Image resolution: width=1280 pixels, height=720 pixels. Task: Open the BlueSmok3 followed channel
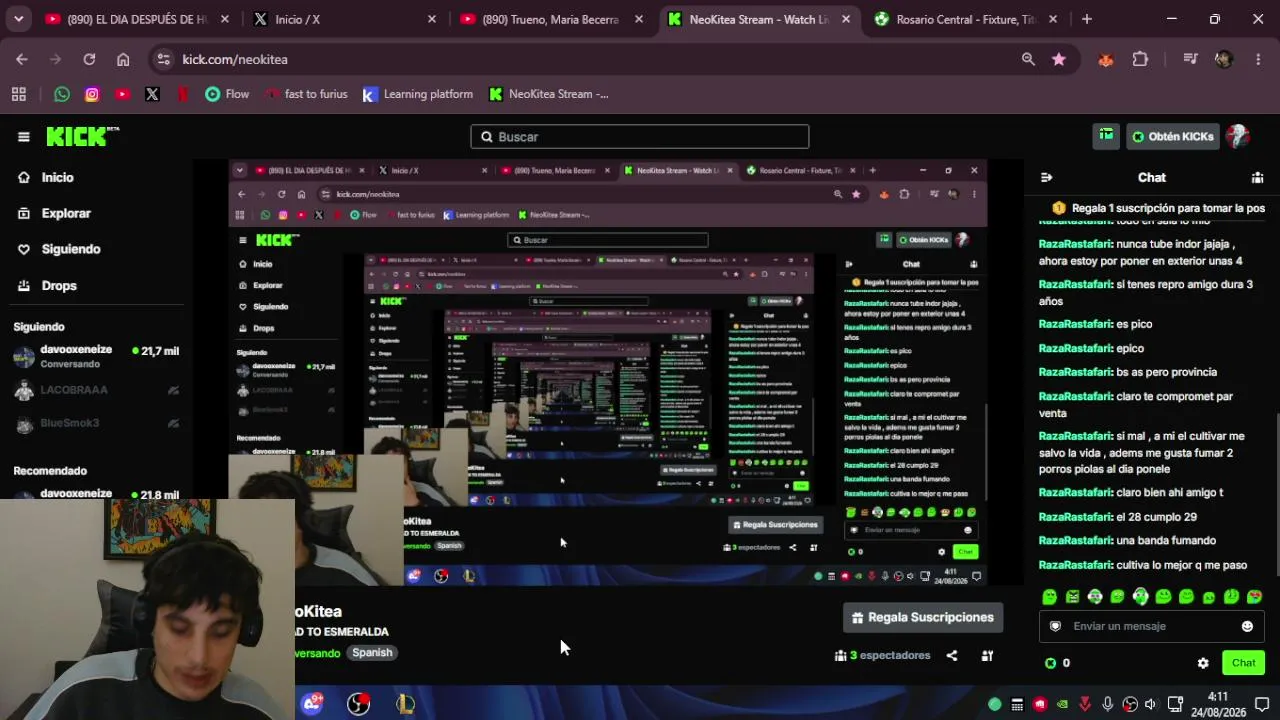coord(96,423)
